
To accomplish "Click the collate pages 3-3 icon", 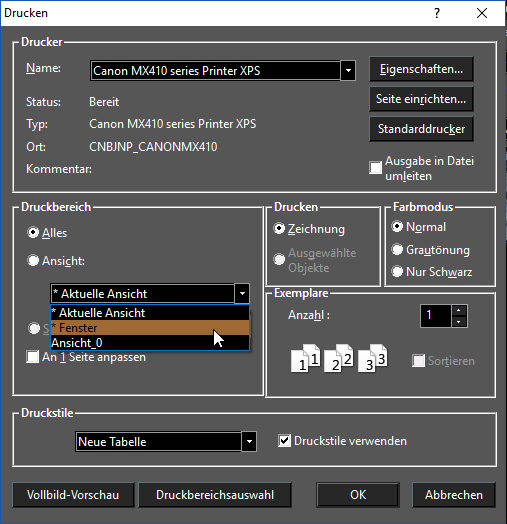I will click(373, 358).
